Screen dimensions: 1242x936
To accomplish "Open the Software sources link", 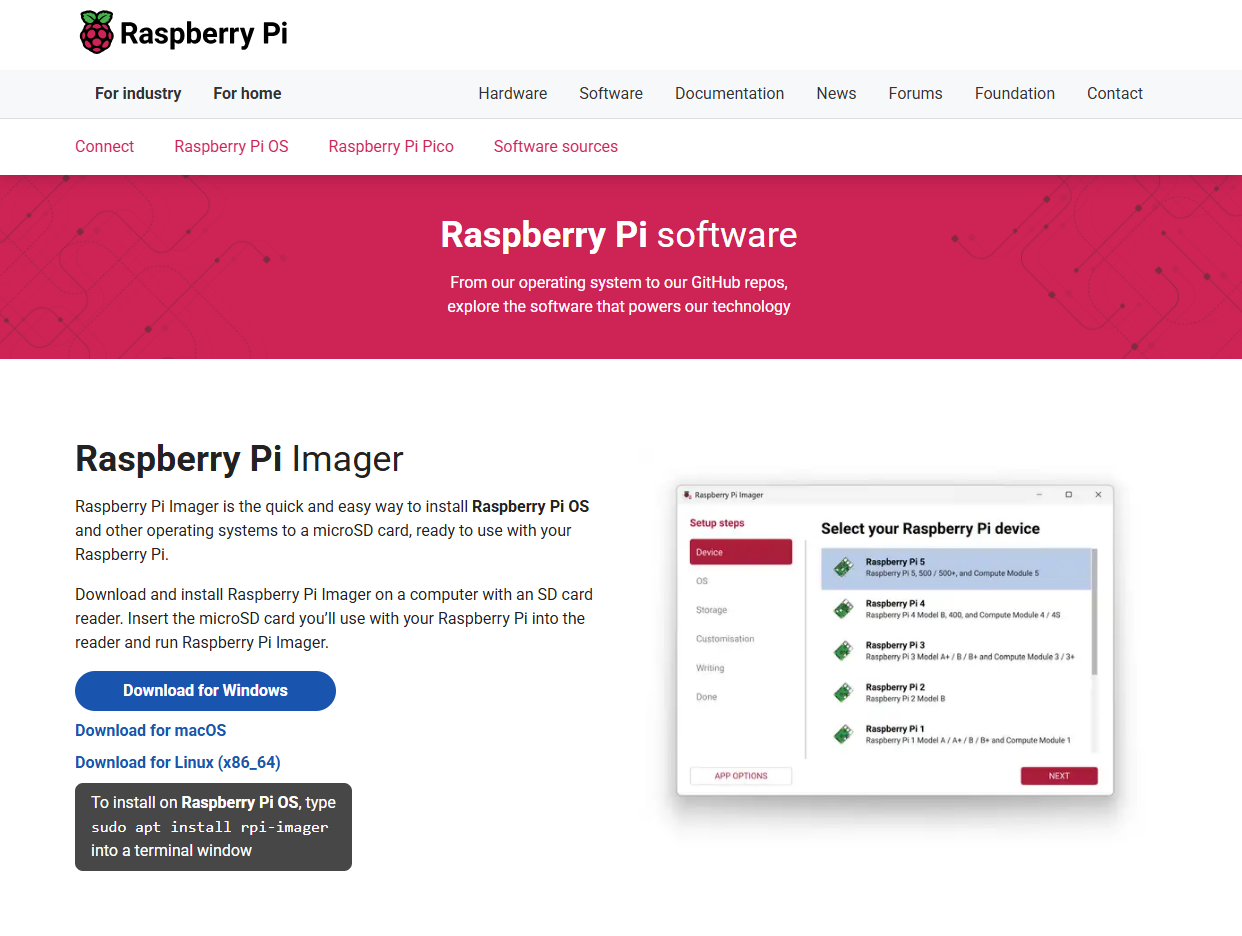I will [555, 146].
